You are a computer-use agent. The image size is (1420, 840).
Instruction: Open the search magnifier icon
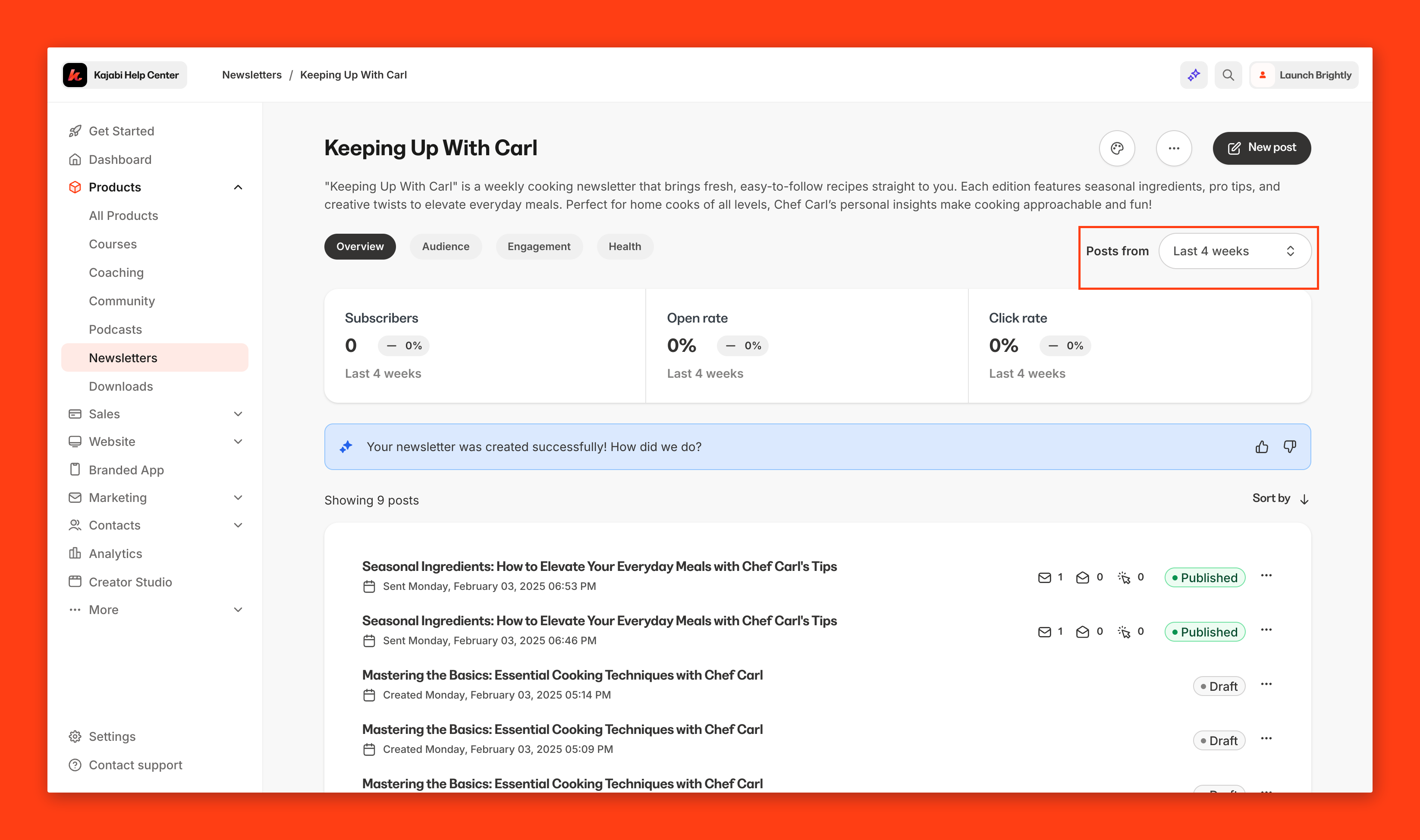coord(1228,75)
